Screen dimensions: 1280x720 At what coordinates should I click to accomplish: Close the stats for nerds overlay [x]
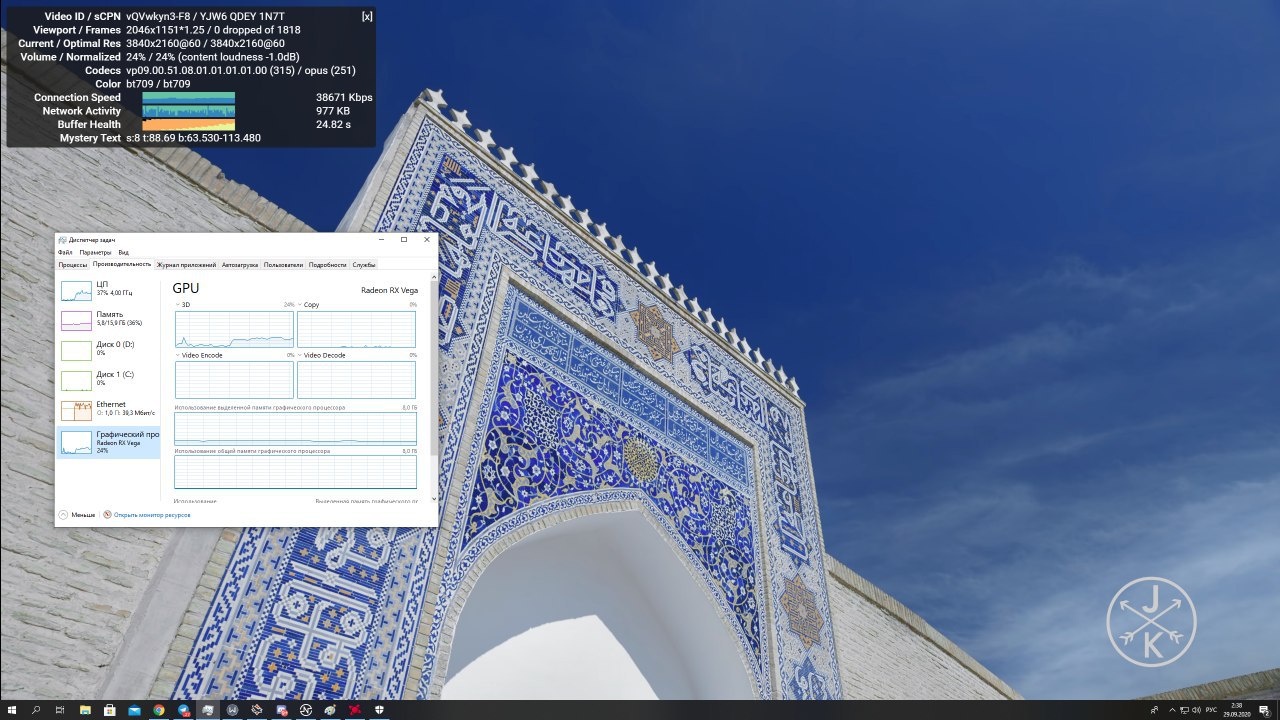pyautogui.click(x=367, y=16)
